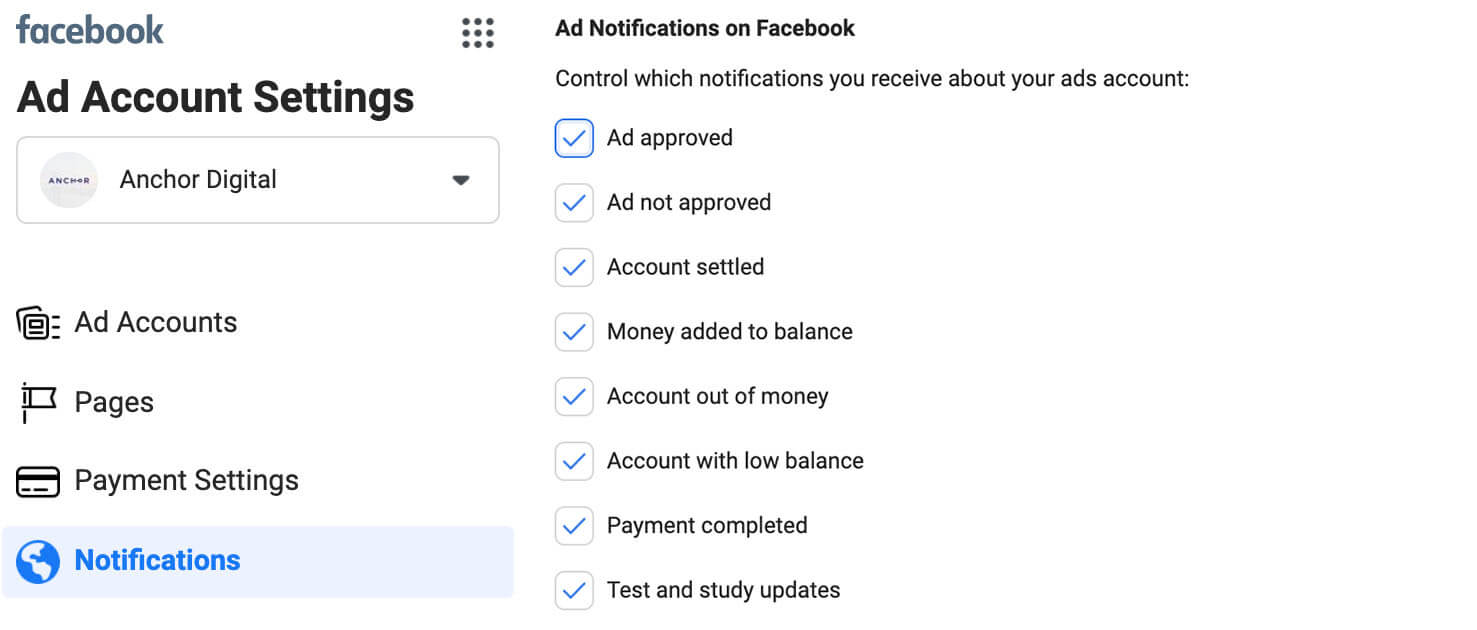Open the Pages settings page
The image size is (1477, 630).
pyautogui.click(x=113, y=401)
